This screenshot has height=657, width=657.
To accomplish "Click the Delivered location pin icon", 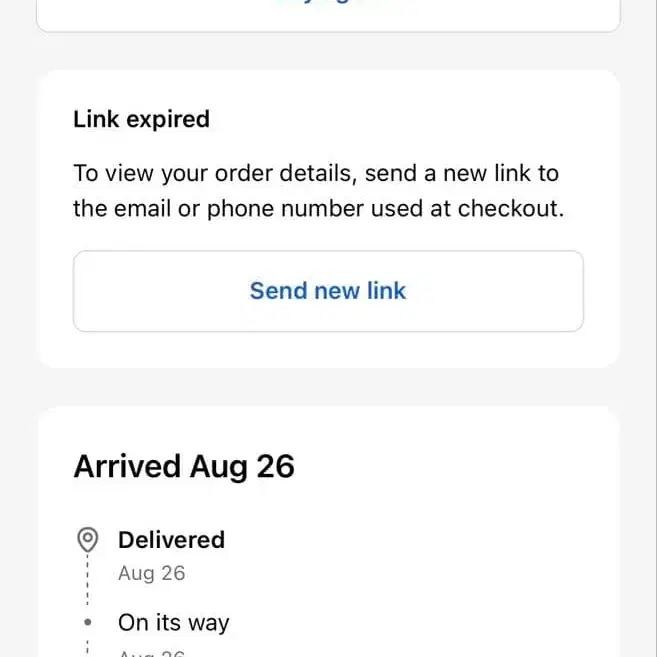I will coord(88,540).
